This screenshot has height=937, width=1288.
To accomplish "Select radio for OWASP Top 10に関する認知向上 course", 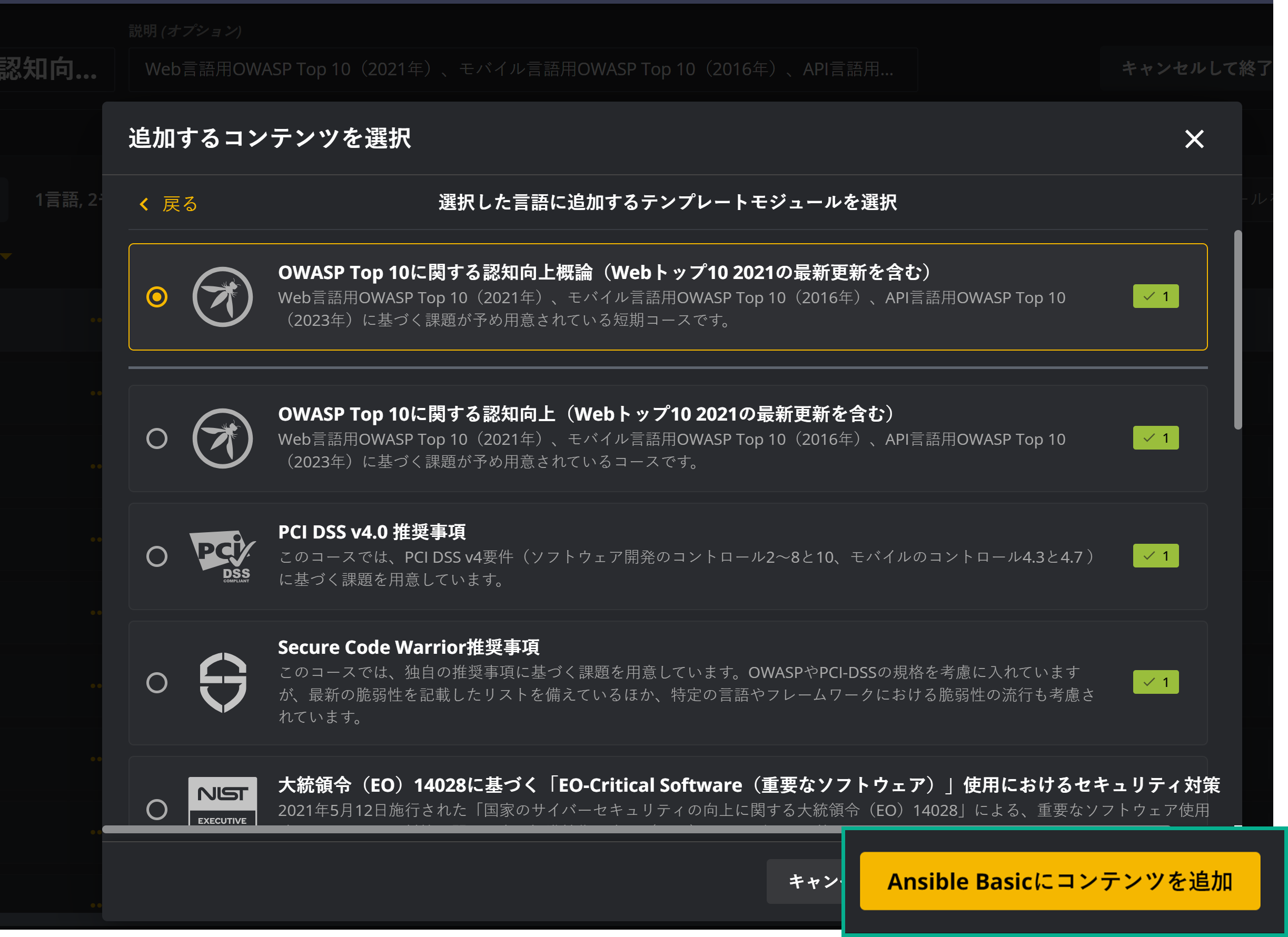I will 157,438.
